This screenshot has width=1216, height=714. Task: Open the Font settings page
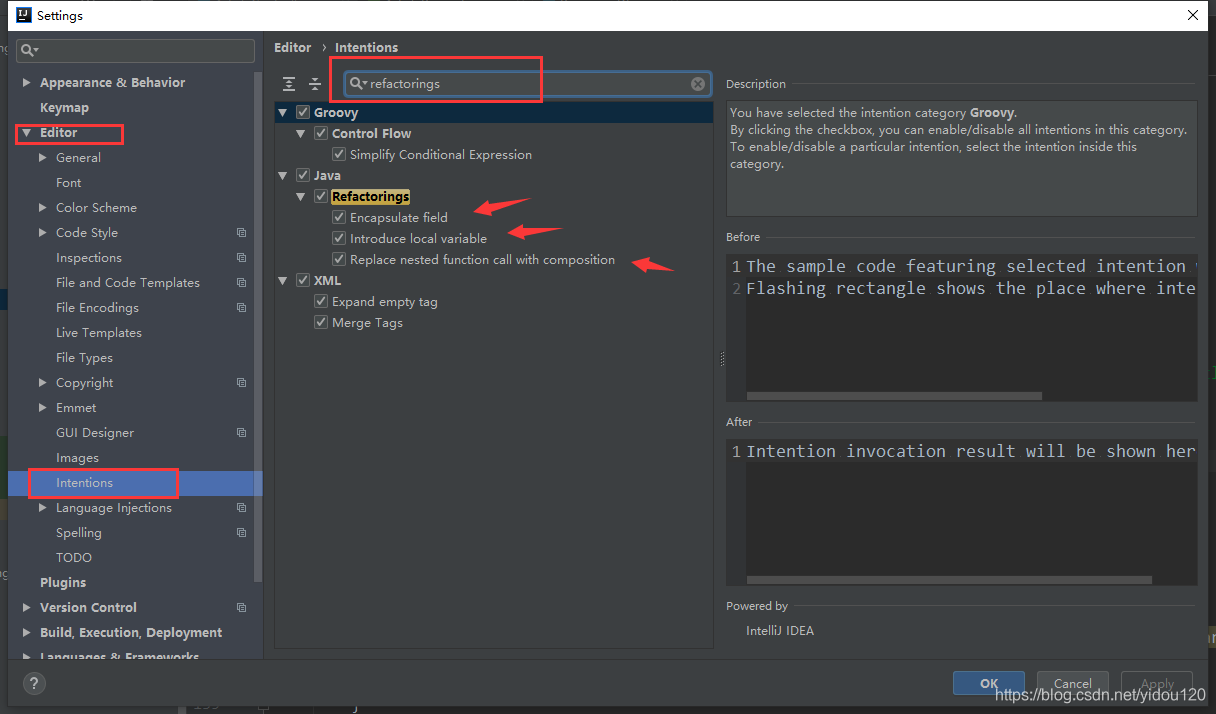tap(69, 183)
